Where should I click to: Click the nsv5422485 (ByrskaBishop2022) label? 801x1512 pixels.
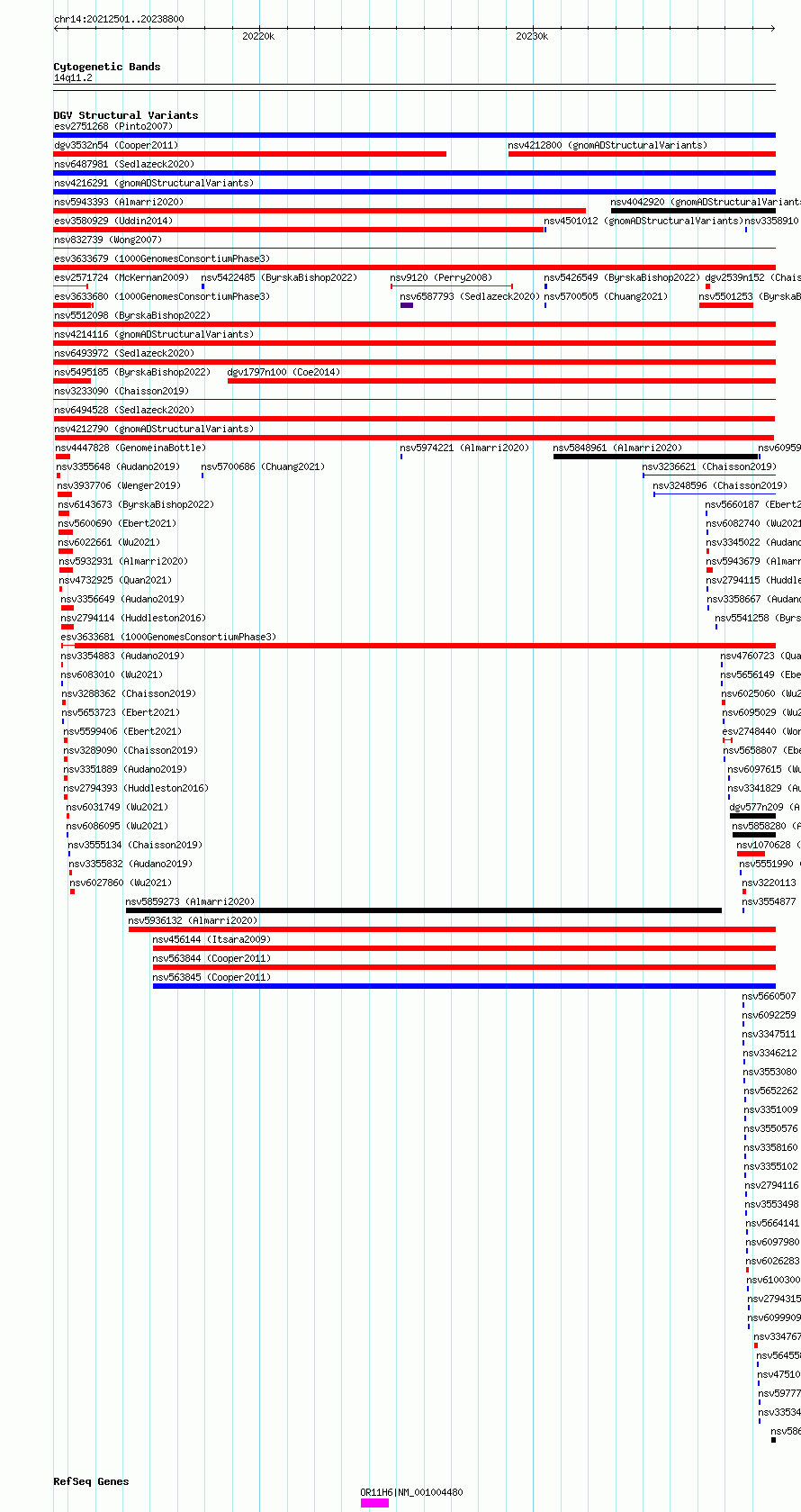coord(279,277)
